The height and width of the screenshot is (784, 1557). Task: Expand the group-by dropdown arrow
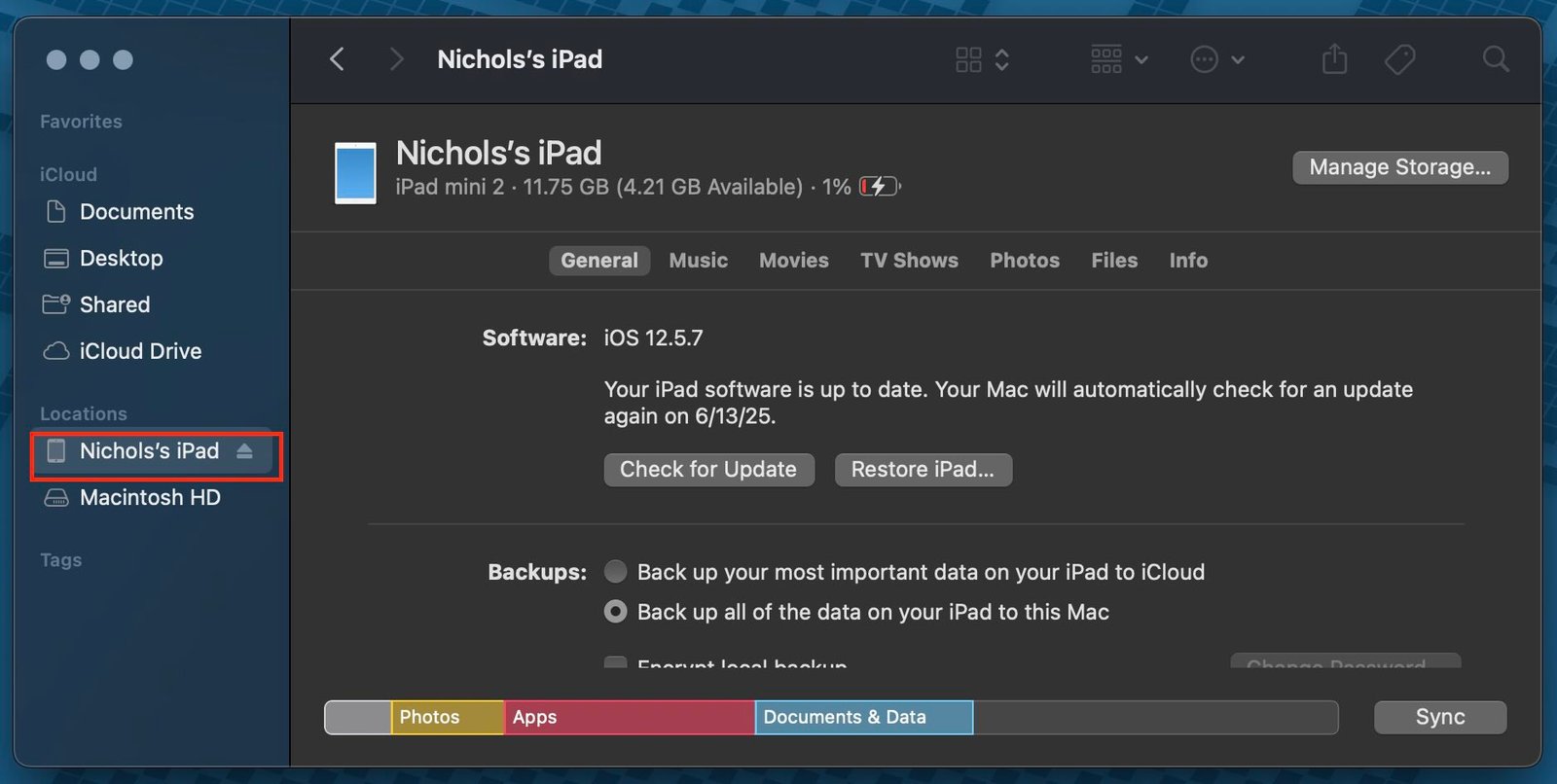point(1141,60)
